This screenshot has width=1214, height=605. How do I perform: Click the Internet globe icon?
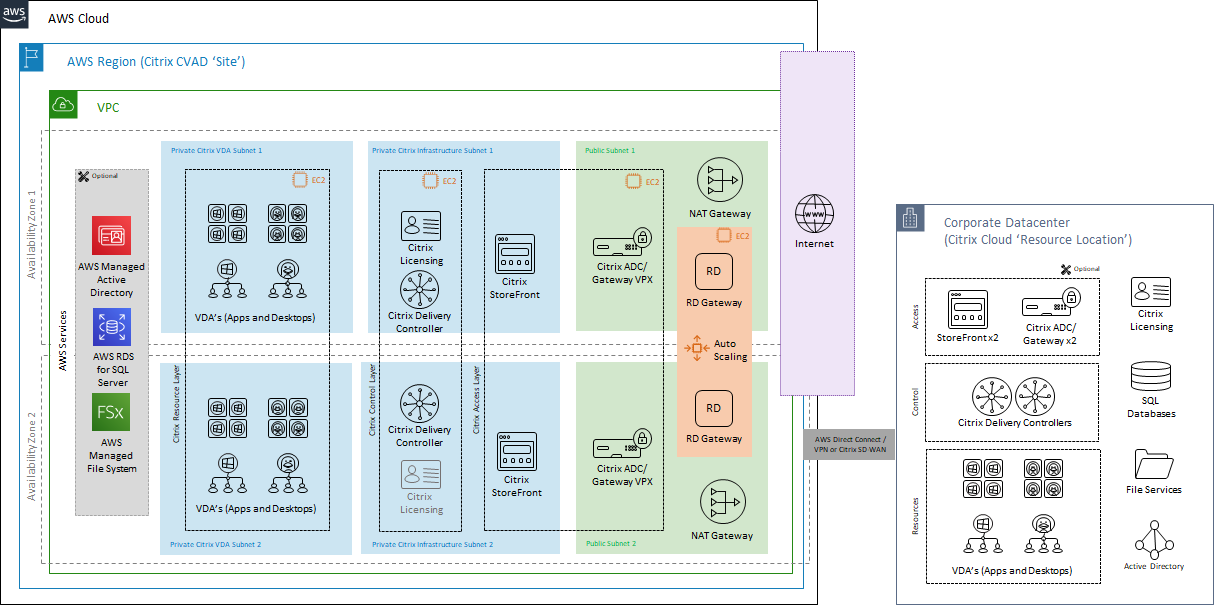(x=814, y=213)
